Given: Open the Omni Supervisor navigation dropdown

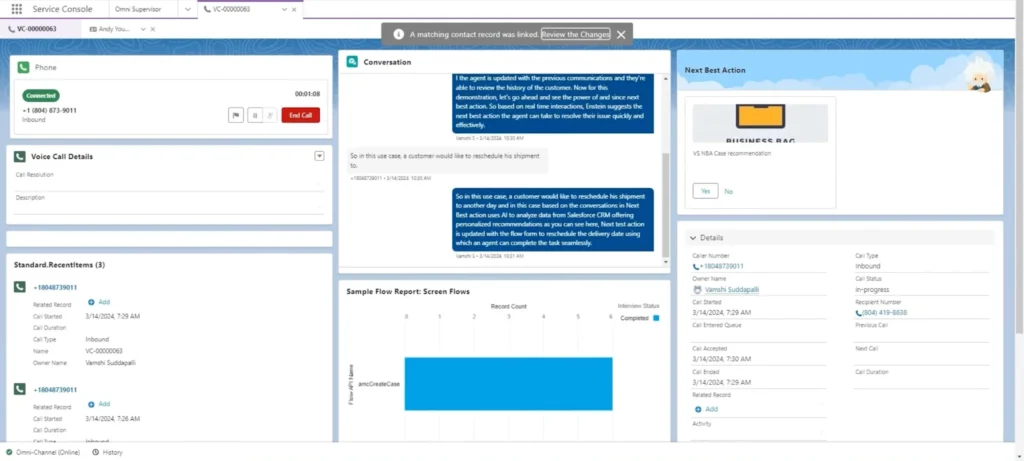Looking at the screenshot, I should (186, 9).
